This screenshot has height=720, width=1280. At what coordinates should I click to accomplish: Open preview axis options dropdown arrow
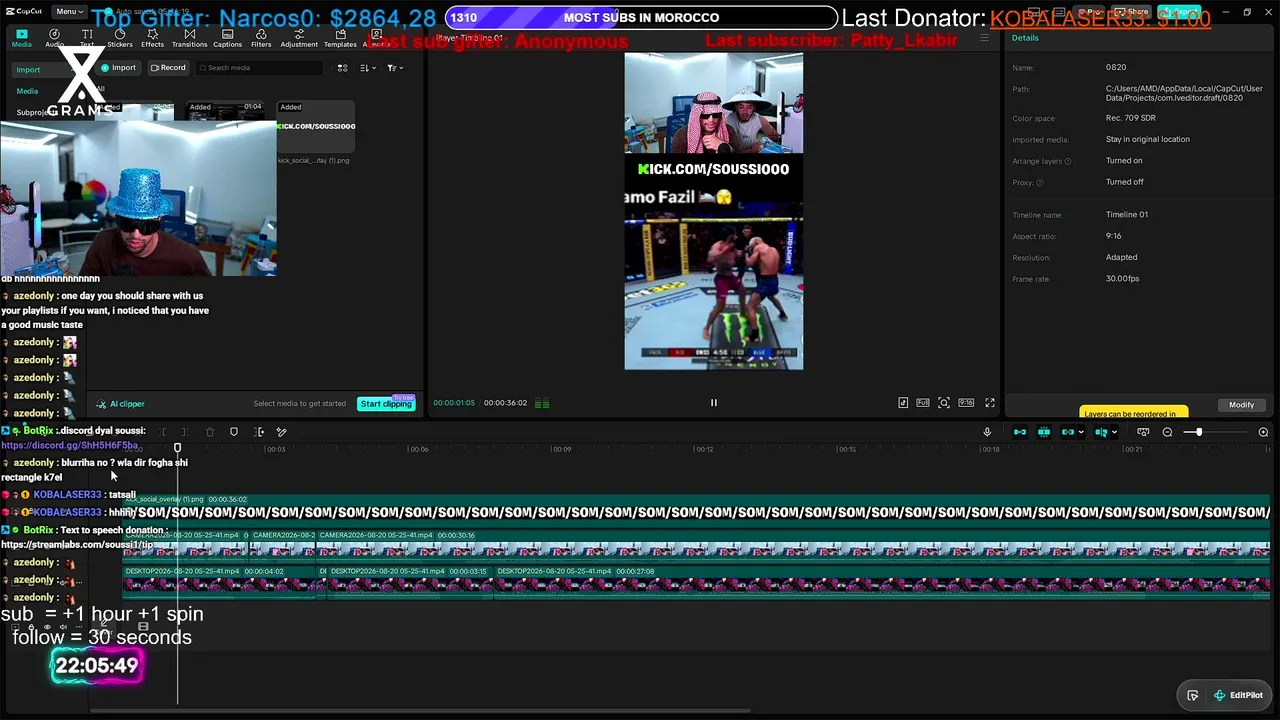pyautogui.click(x=1114, y=433)
